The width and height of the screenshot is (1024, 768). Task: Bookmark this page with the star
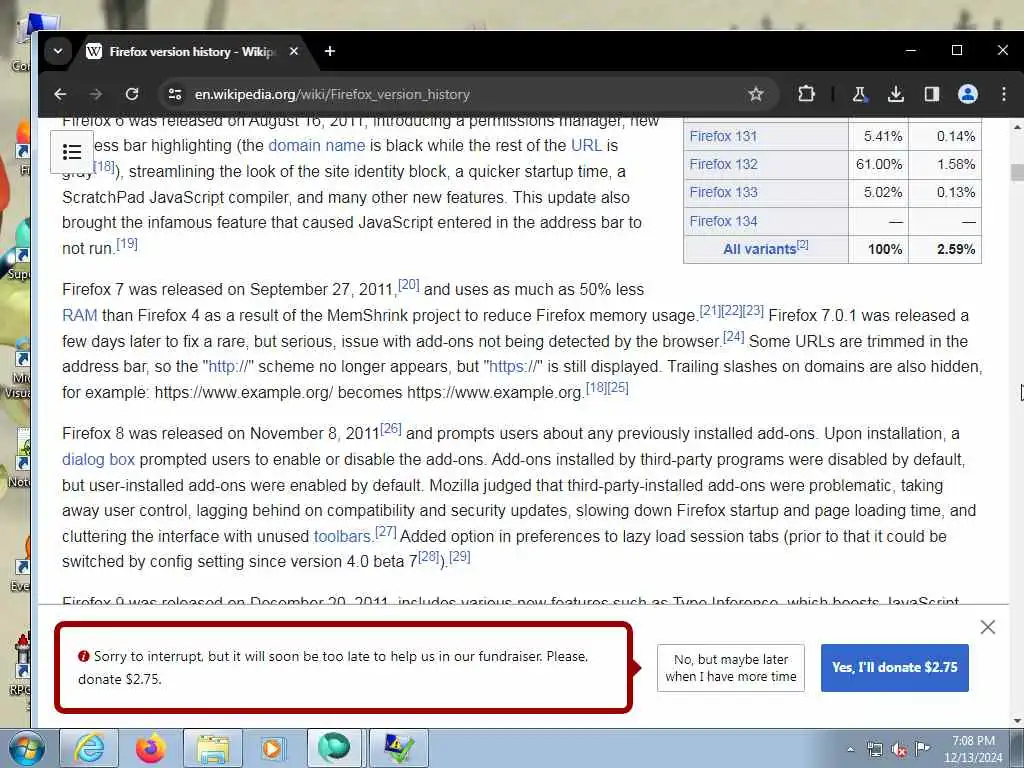[x=756, y=94]
